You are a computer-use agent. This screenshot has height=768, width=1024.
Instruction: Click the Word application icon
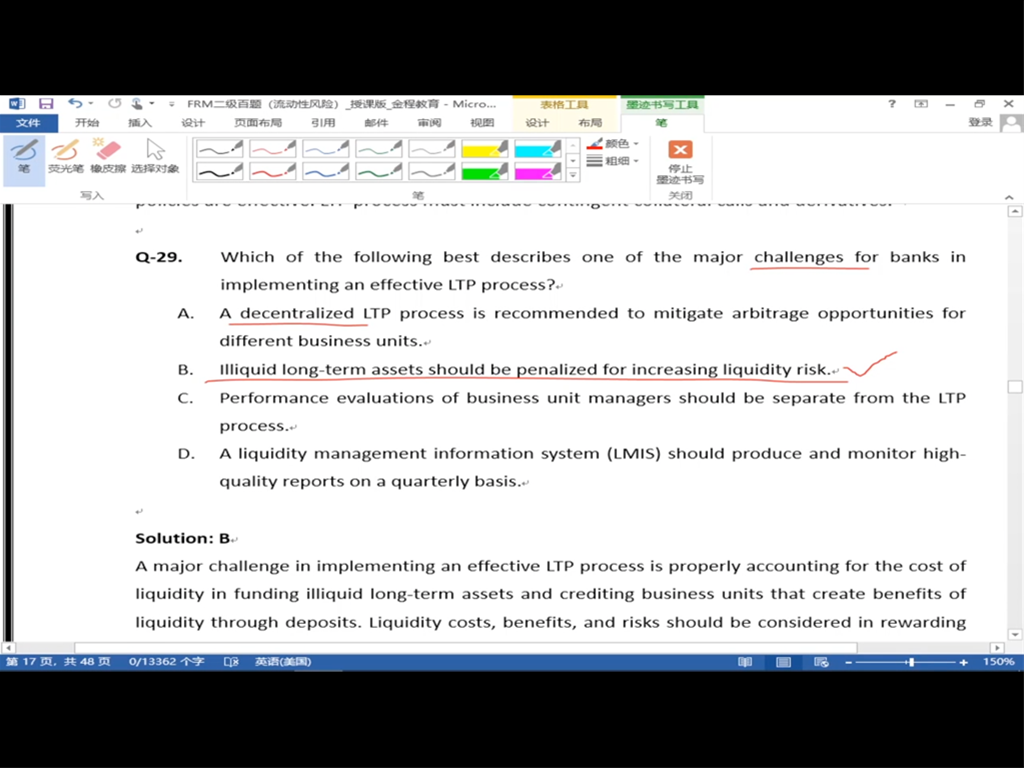[17, 104]
